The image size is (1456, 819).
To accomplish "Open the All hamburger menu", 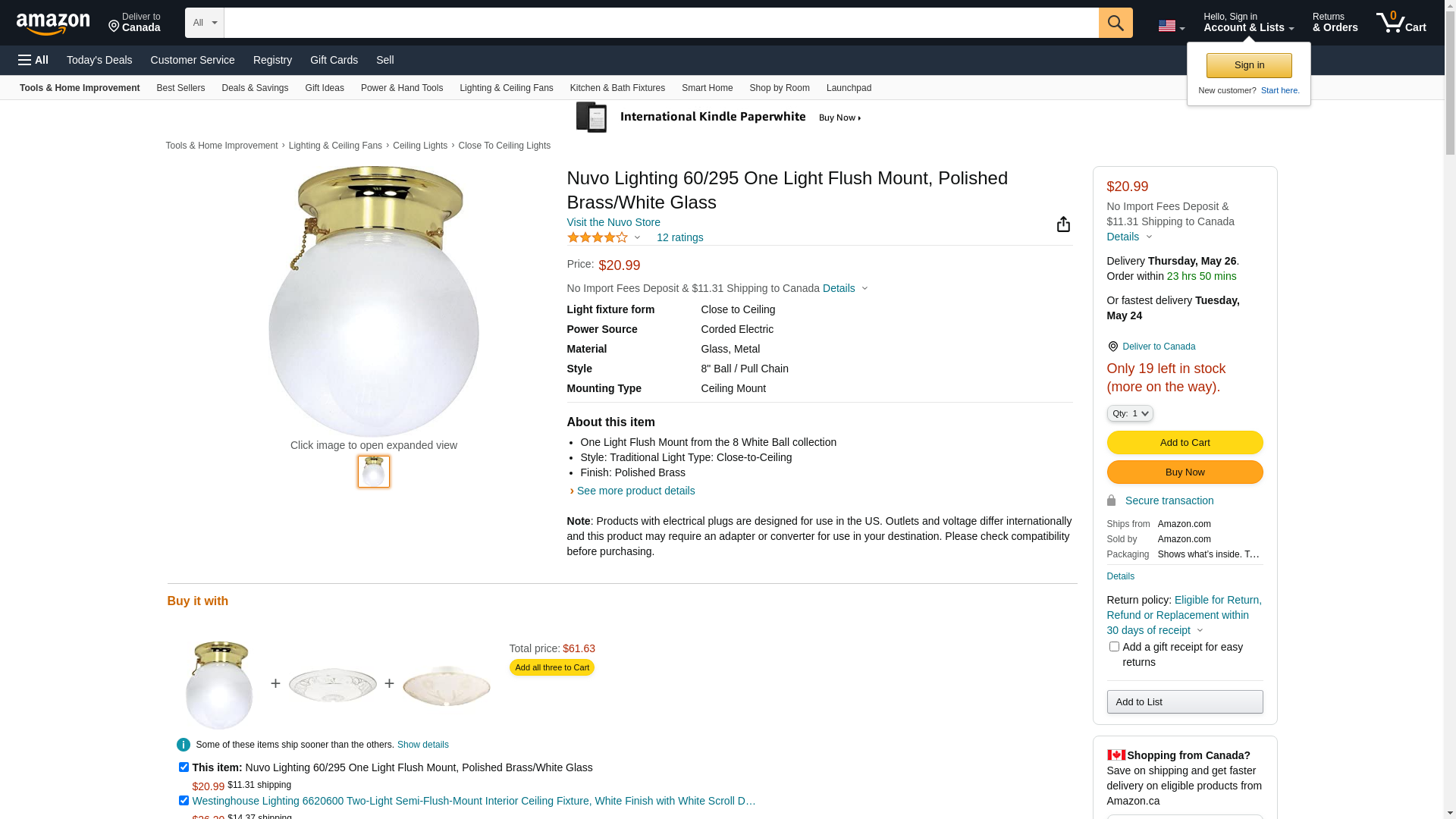I will pos(33,60).
